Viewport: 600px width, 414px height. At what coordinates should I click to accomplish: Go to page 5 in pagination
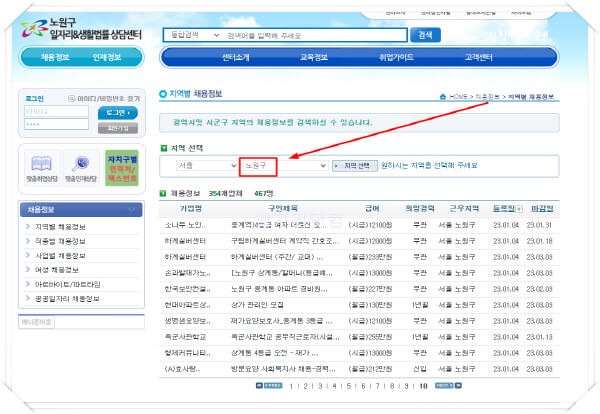click(349, 386)
